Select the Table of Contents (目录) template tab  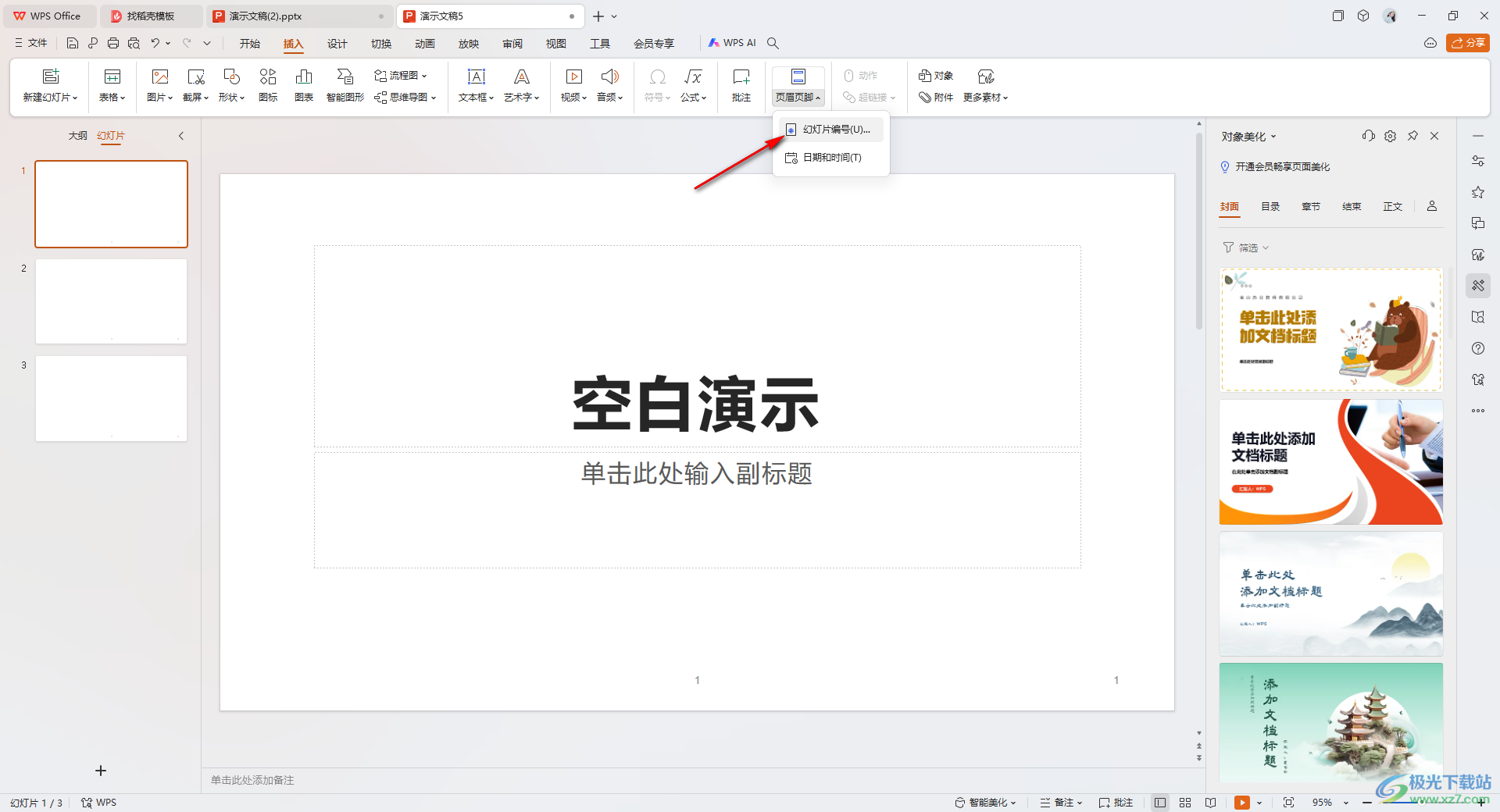[1270, 207]
